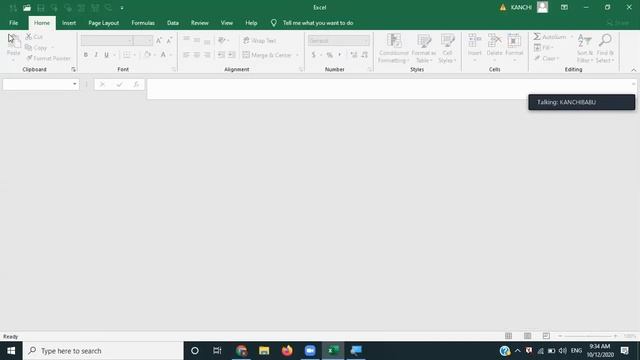Switch to the View tab
Image resolution: width=640 pixels, height=360 pixels.
click(227, 23)
